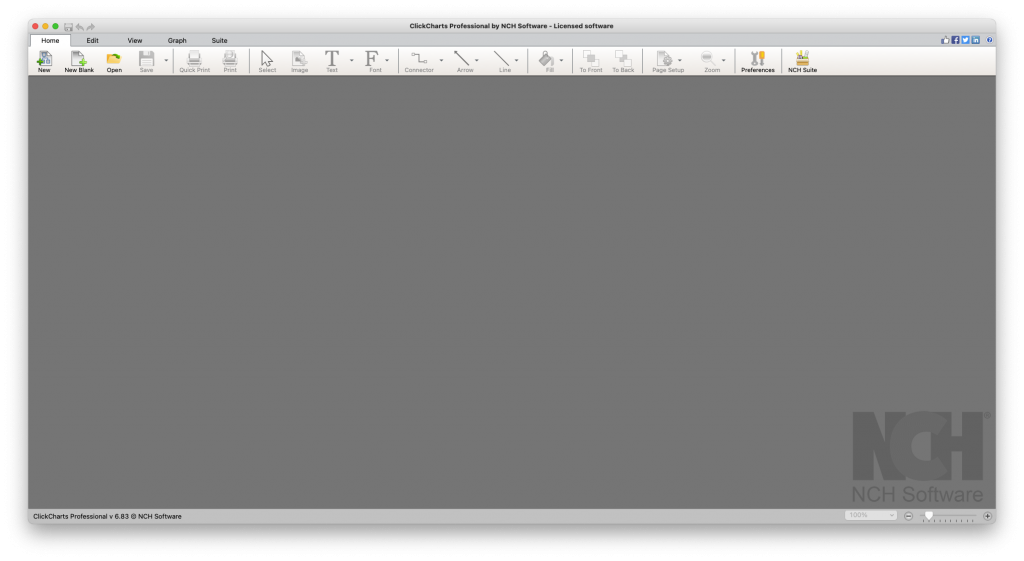Screen dimensions: 1024x561
Task: Click the title bar redo arrow
Action: 91,27
